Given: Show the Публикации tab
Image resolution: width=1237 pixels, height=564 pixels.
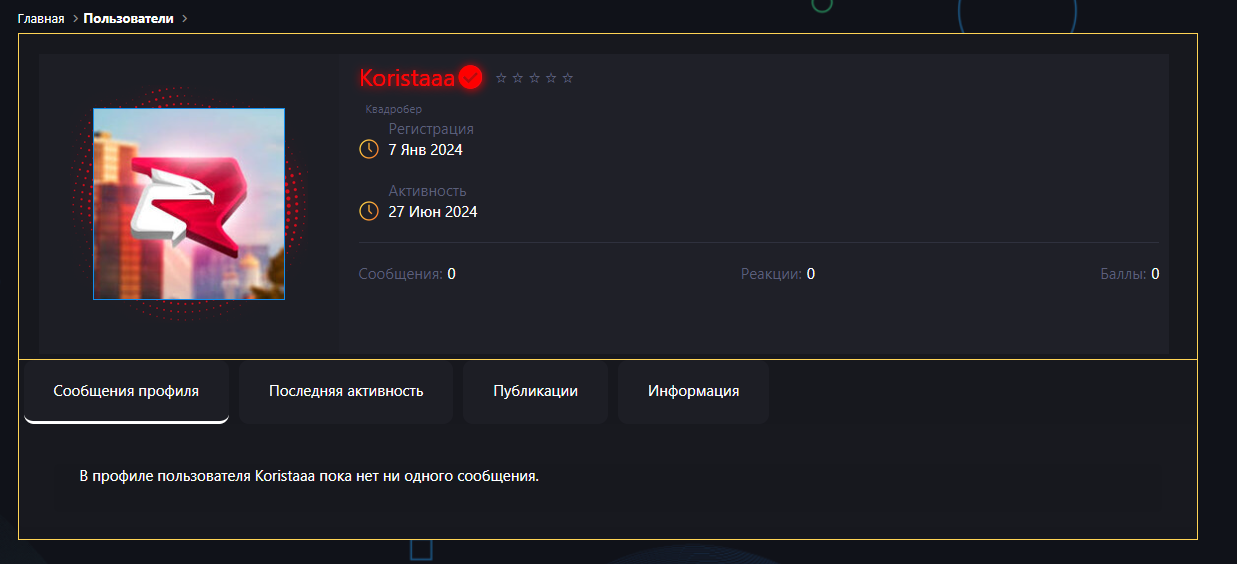Looking at the screenshot, I should tap(535, 391).
